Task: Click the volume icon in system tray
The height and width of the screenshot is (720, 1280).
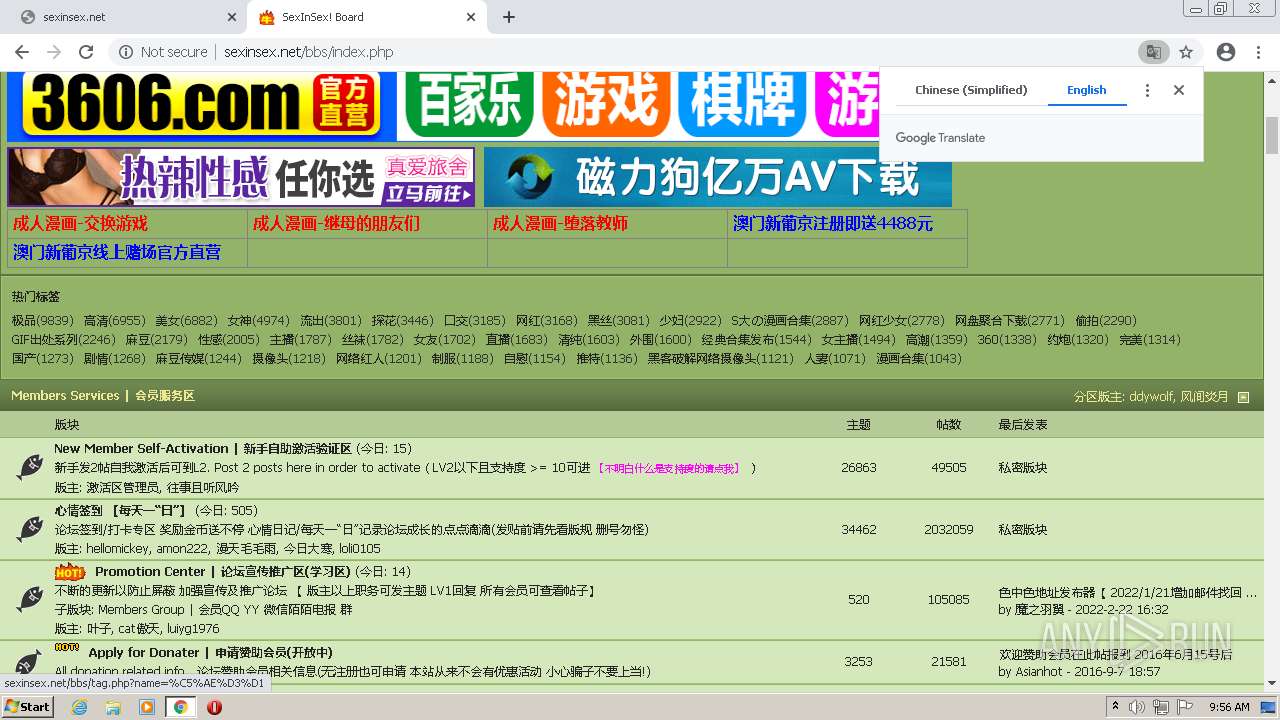Action: (1137, 707)
